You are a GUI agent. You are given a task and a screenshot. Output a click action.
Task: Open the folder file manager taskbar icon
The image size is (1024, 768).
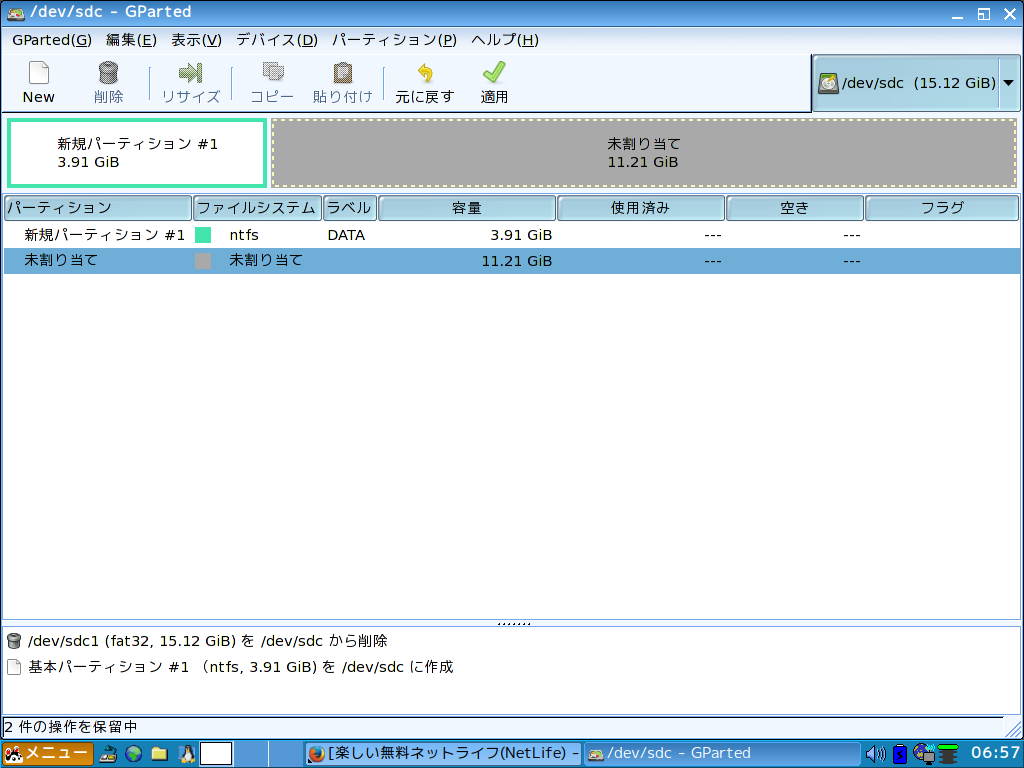[x=159, y=754]
